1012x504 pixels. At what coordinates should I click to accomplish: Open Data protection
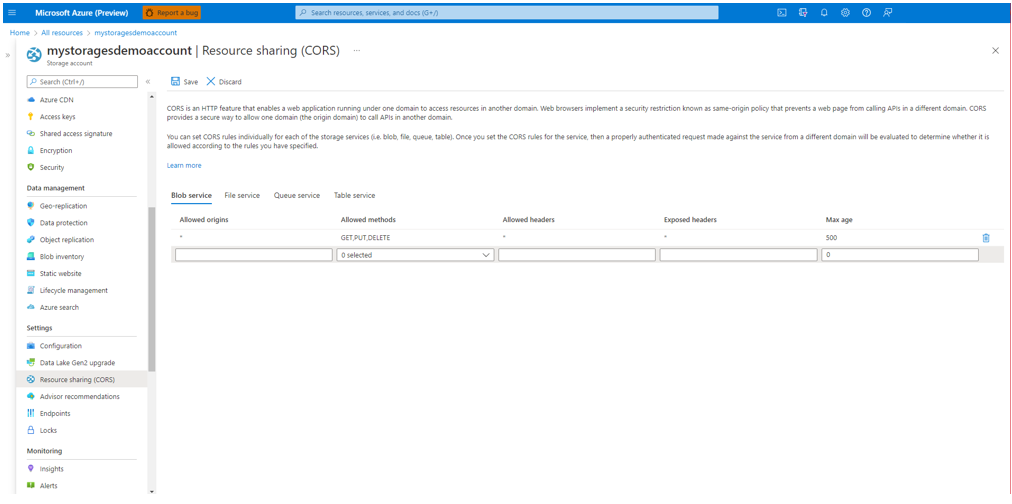(63, 223)
